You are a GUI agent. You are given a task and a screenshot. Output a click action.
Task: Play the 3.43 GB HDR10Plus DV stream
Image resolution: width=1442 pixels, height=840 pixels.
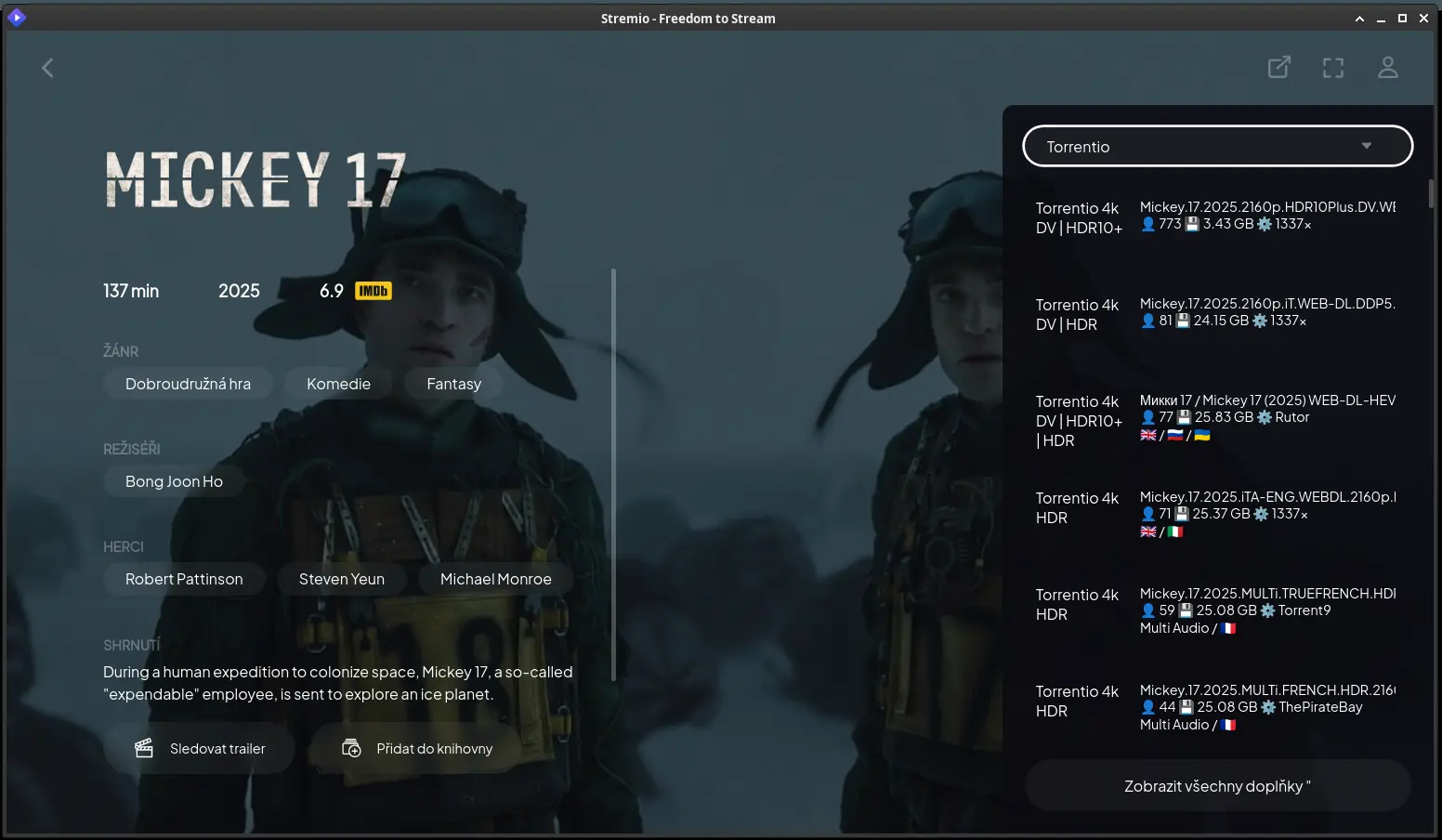[x=1217, y=217]
